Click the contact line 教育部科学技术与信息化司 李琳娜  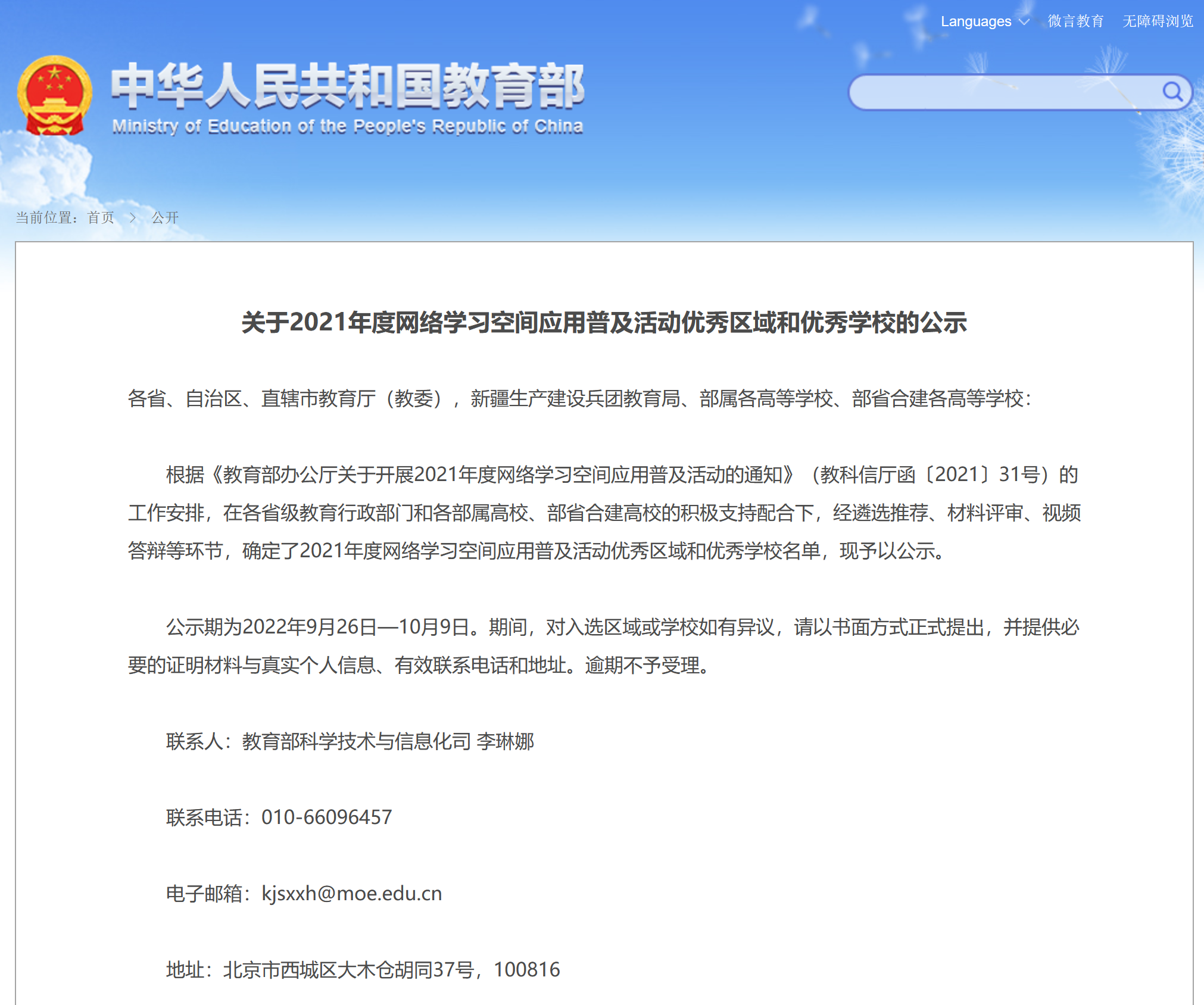(388, 741)
